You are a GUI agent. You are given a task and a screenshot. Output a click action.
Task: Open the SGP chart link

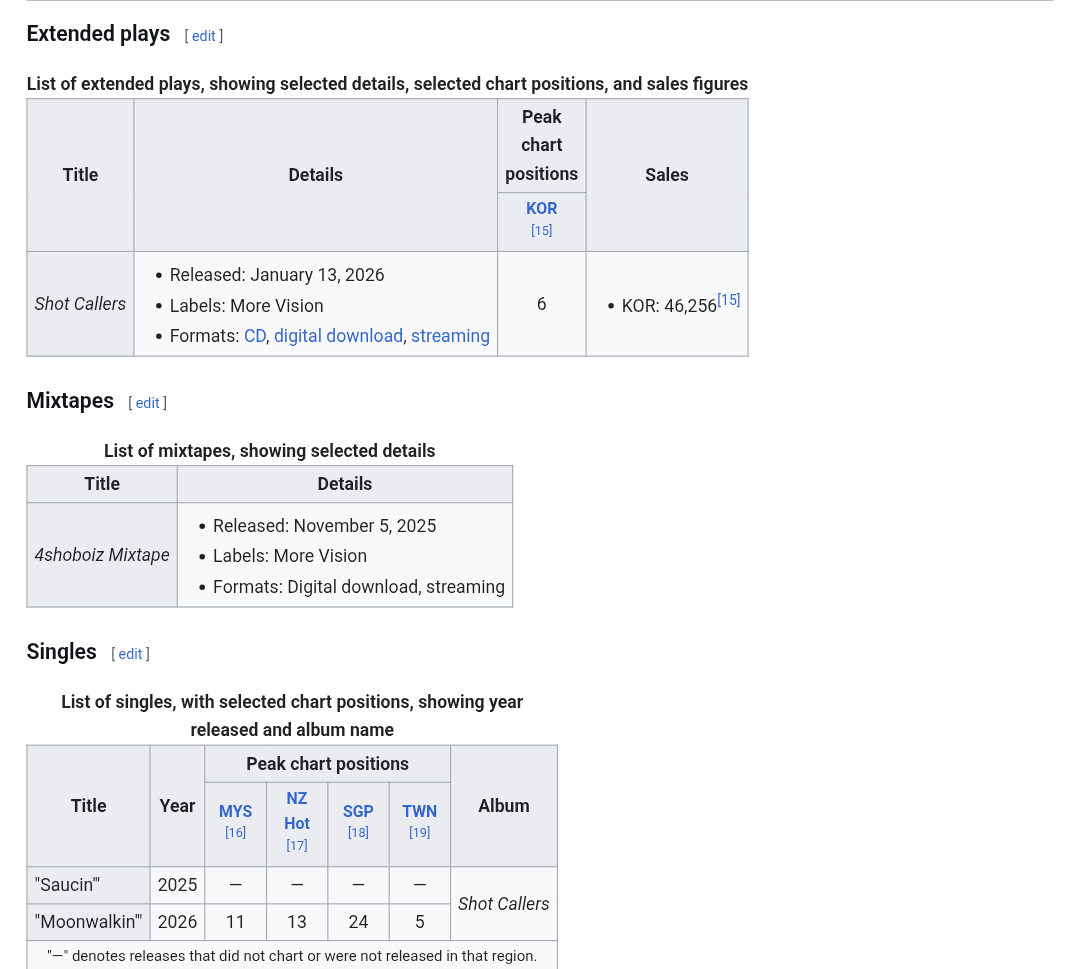(358, 811)
